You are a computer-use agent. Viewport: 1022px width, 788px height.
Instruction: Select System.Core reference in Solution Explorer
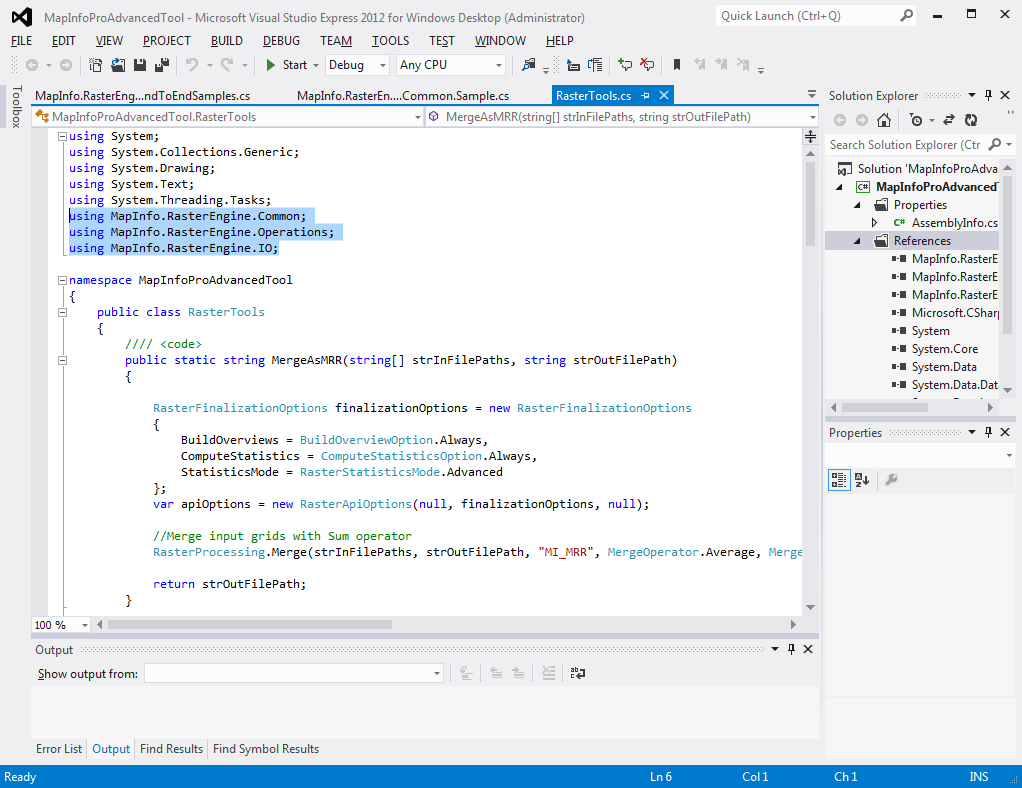pos(944,349)
